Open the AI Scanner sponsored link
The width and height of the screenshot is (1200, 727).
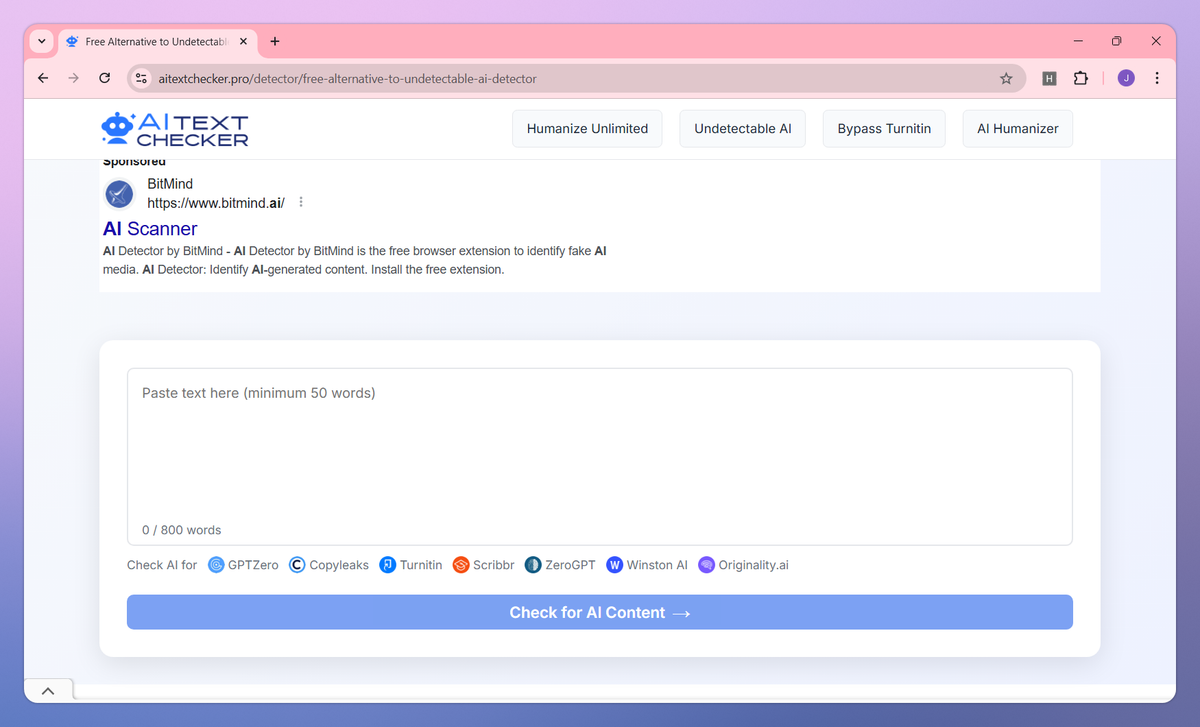(150, 229)
